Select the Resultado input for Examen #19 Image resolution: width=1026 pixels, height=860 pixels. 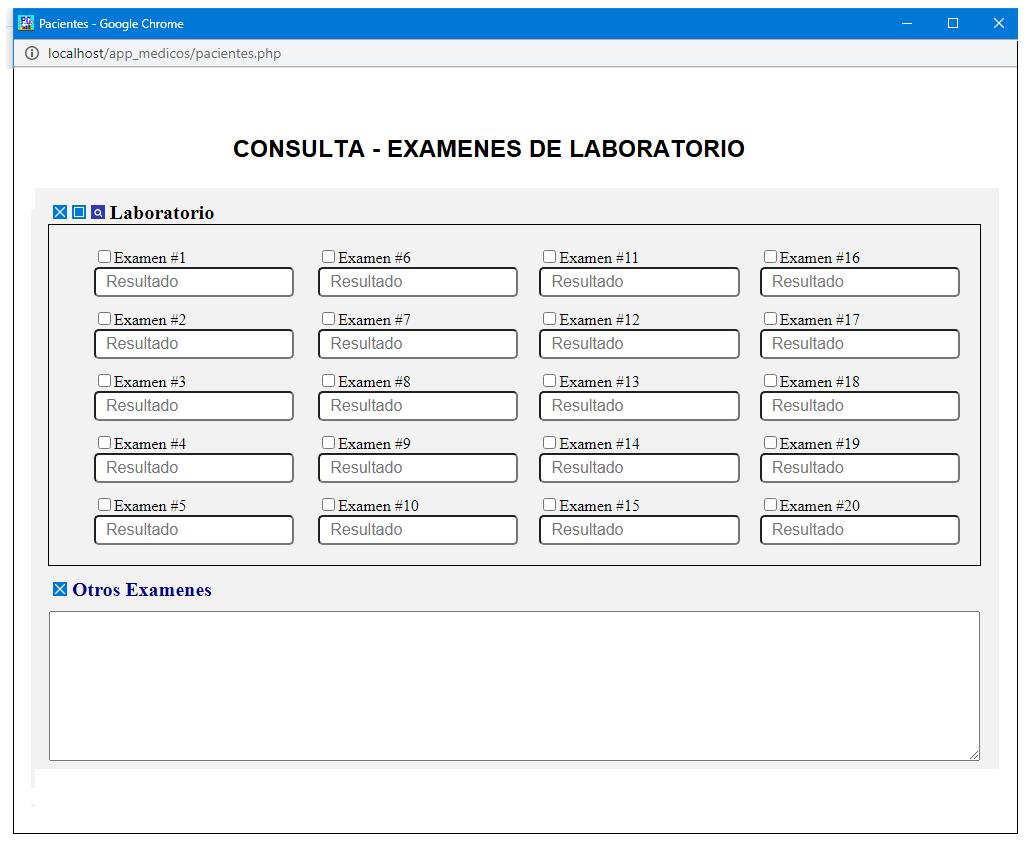point(860,468)
